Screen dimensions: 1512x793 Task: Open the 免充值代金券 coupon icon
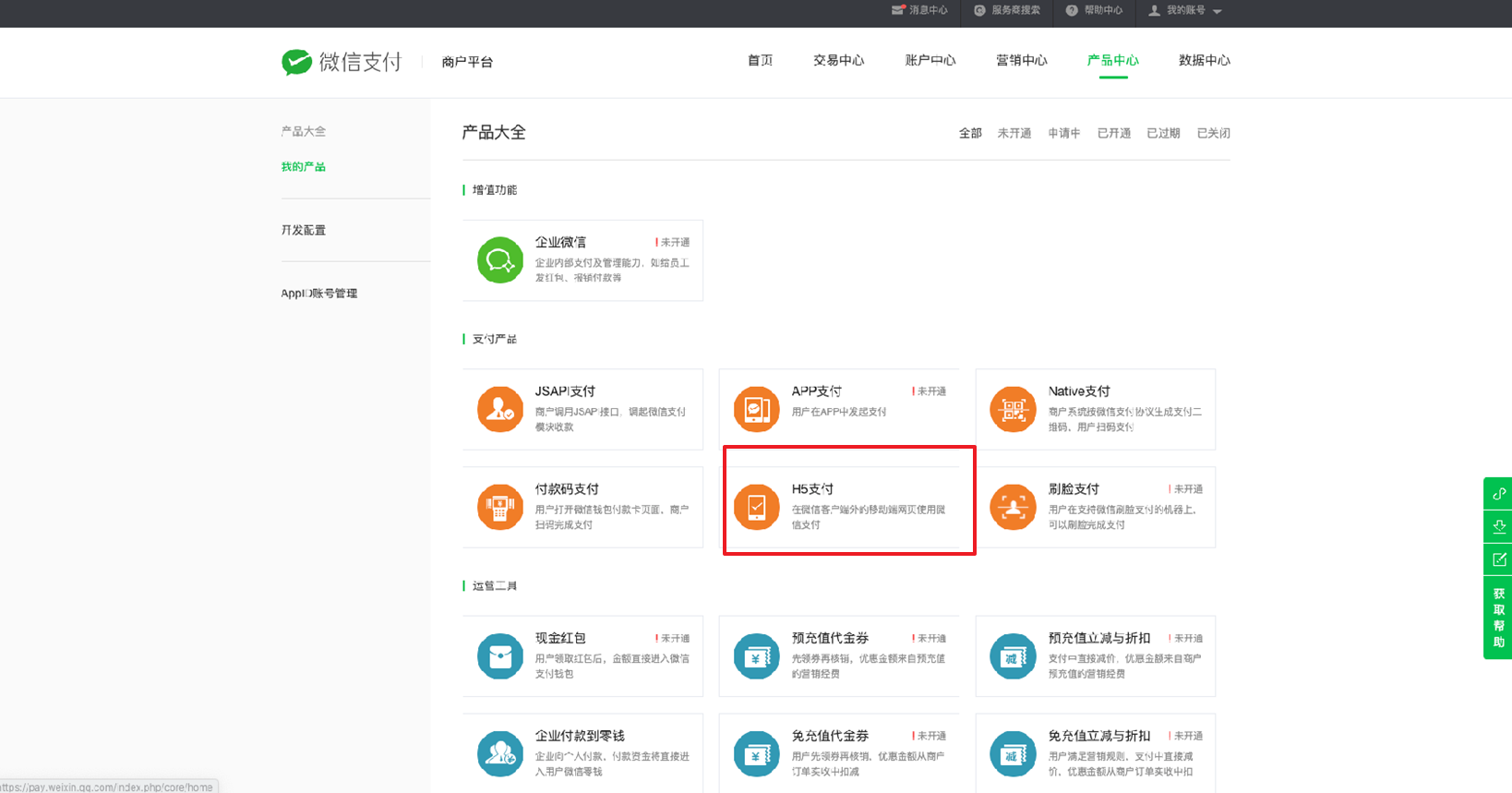click(757, 753)
